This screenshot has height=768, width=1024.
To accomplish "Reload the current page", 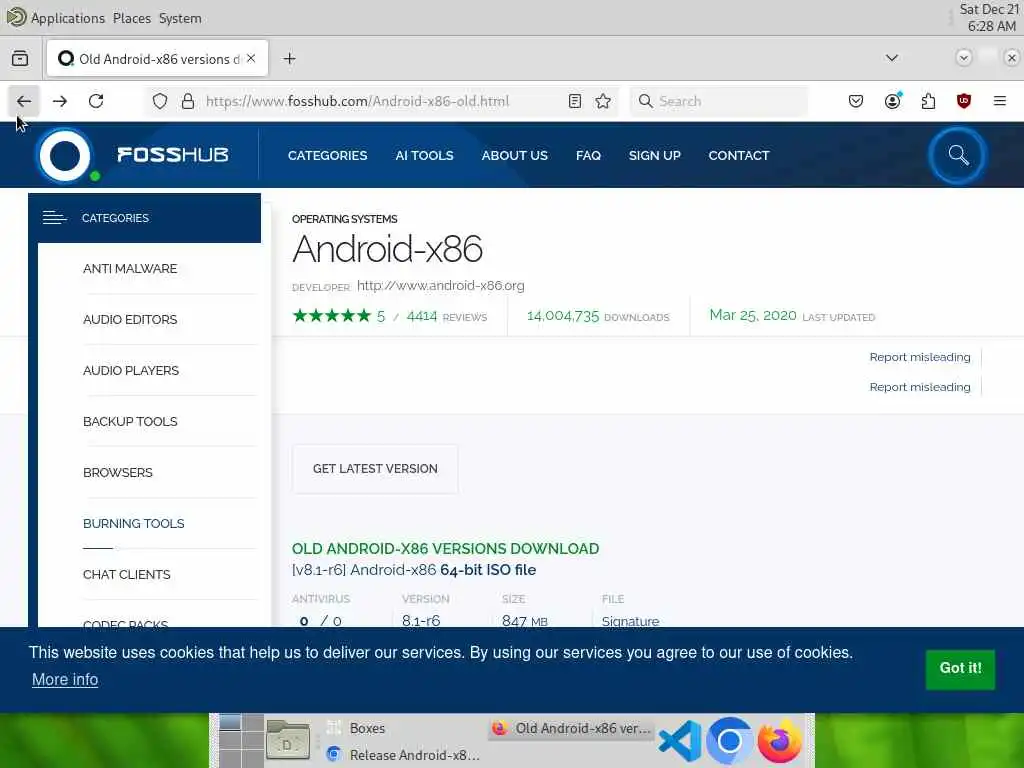I will pos(96,101).
